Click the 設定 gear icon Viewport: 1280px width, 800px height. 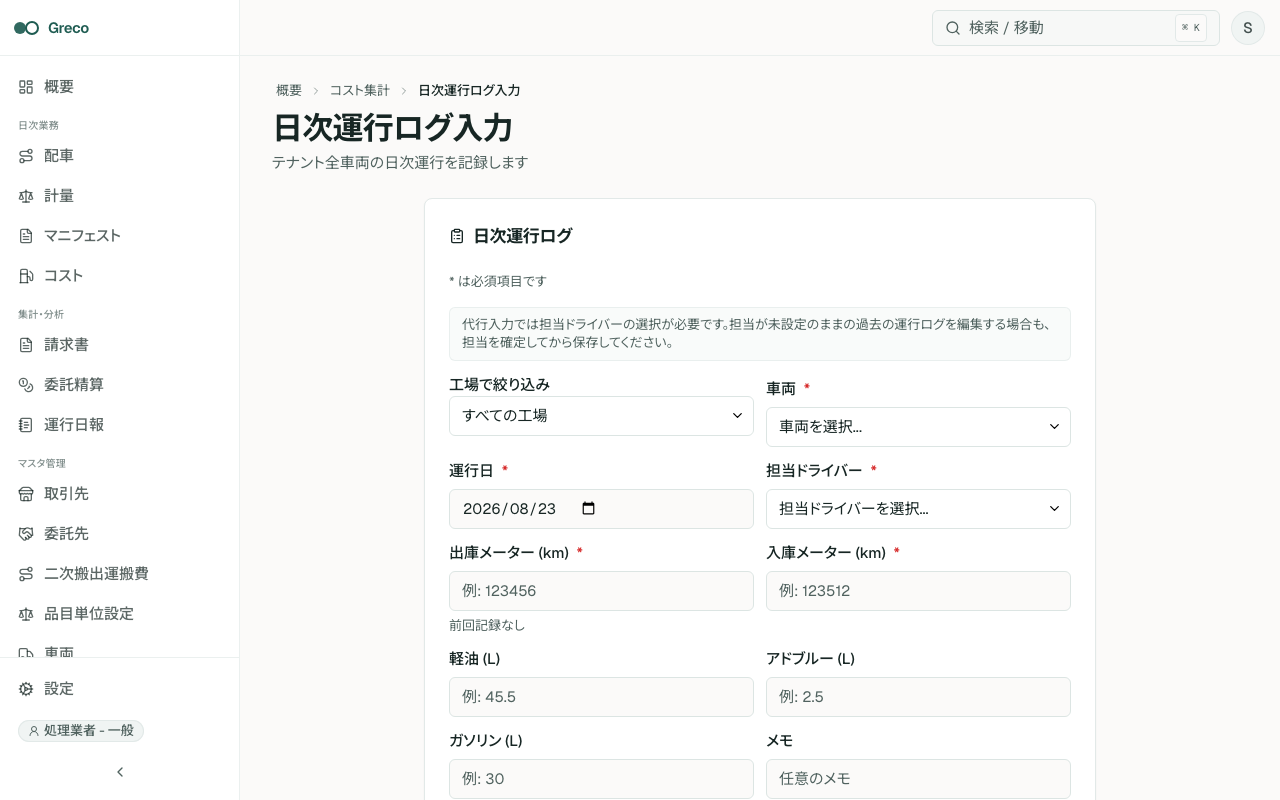point(26,689)
